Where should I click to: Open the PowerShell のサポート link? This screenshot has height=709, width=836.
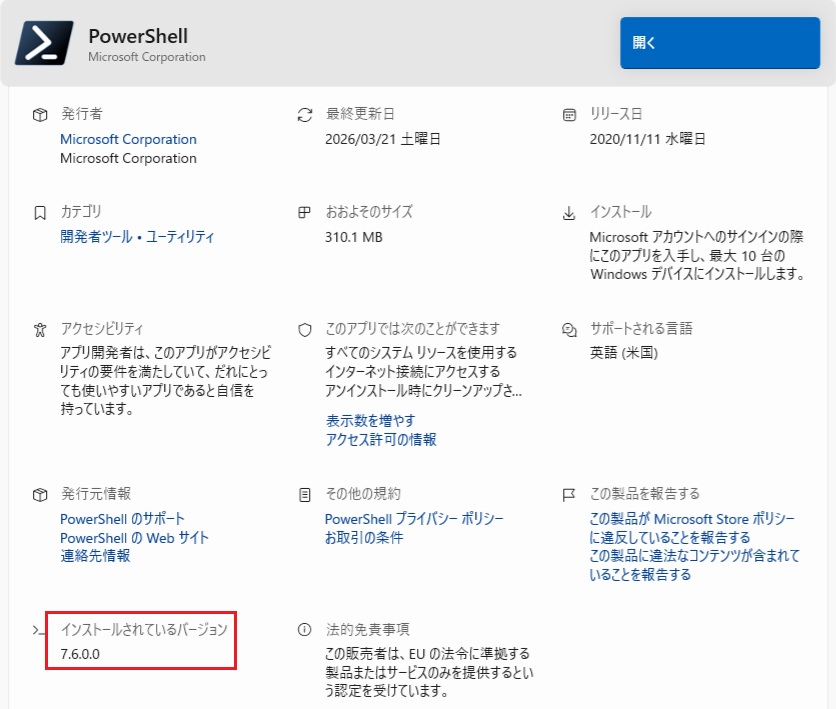coord(122,519)
